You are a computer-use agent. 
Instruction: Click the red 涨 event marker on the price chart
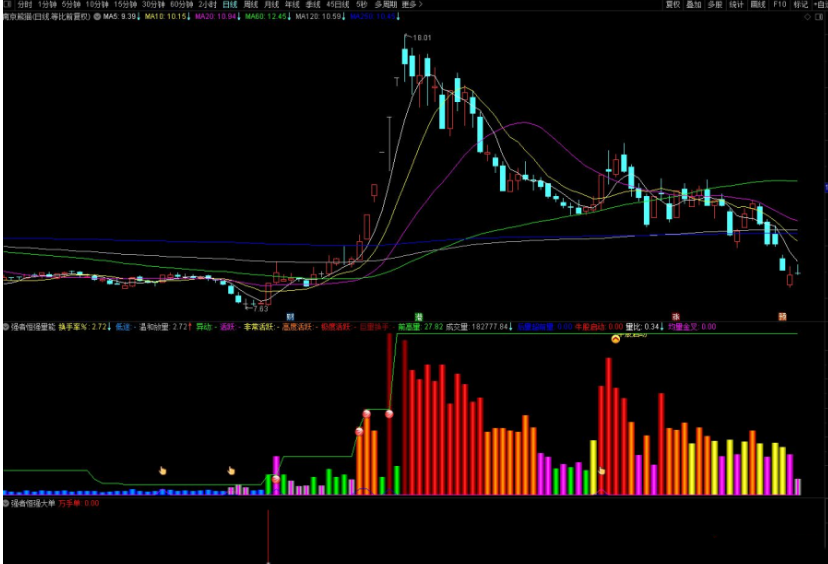pyautogui.click(x=675, y=317)
